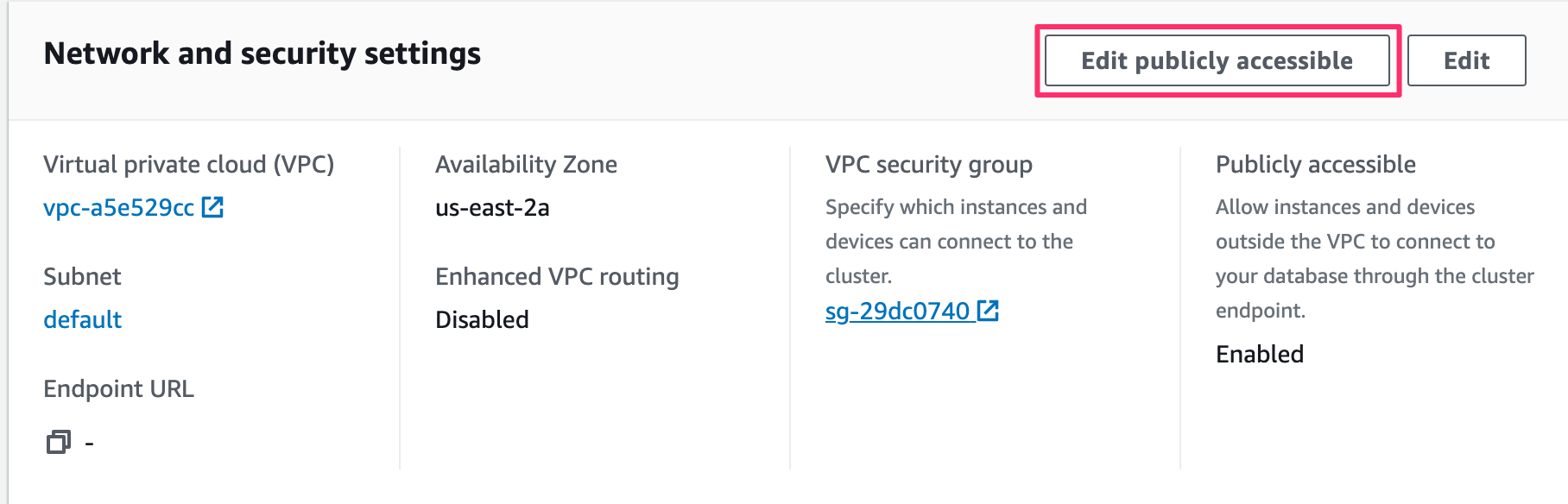1568x504 pixels.
Task: Open the vpc-a5e529cc link
Action: coord(119,208)
